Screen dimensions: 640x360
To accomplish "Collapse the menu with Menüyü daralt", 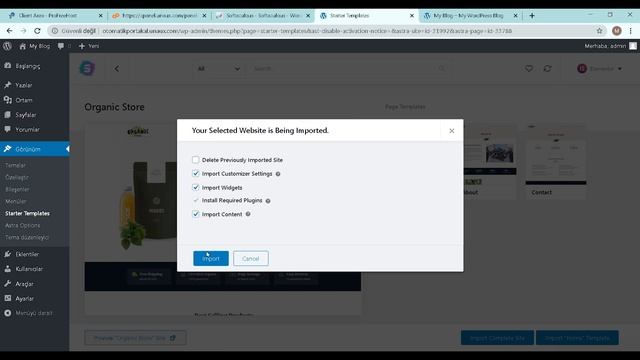I will [34, 313].
